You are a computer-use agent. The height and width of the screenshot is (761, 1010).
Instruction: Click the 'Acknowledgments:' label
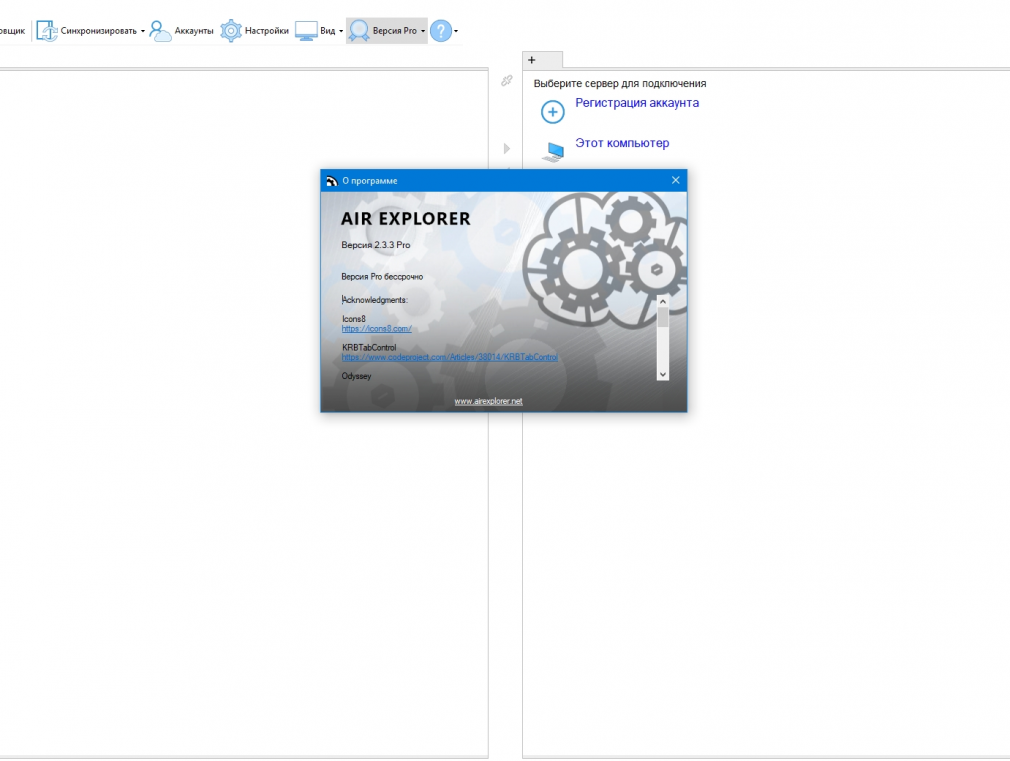pyautogui.click(x=374, y=300)
